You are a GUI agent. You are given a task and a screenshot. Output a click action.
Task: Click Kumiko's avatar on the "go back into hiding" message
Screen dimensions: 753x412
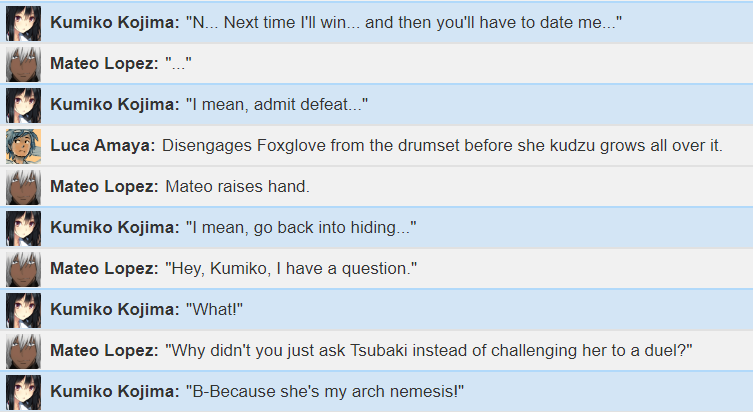(24, 228)
